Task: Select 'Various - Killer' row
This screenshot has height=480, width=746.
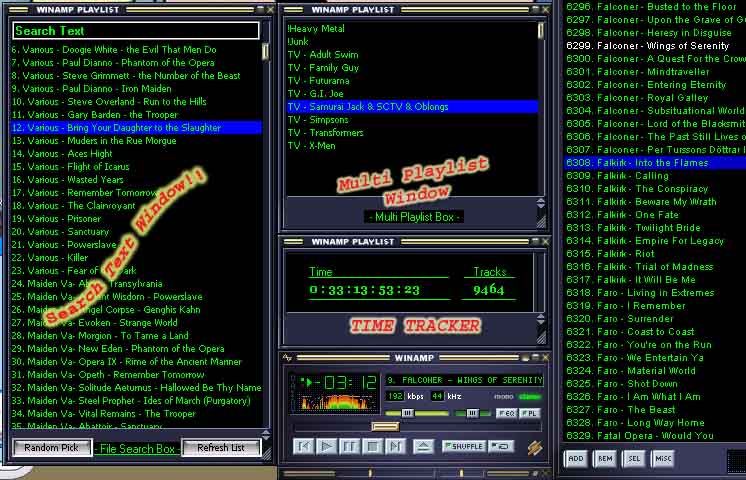Action: (x=136, y=258)
